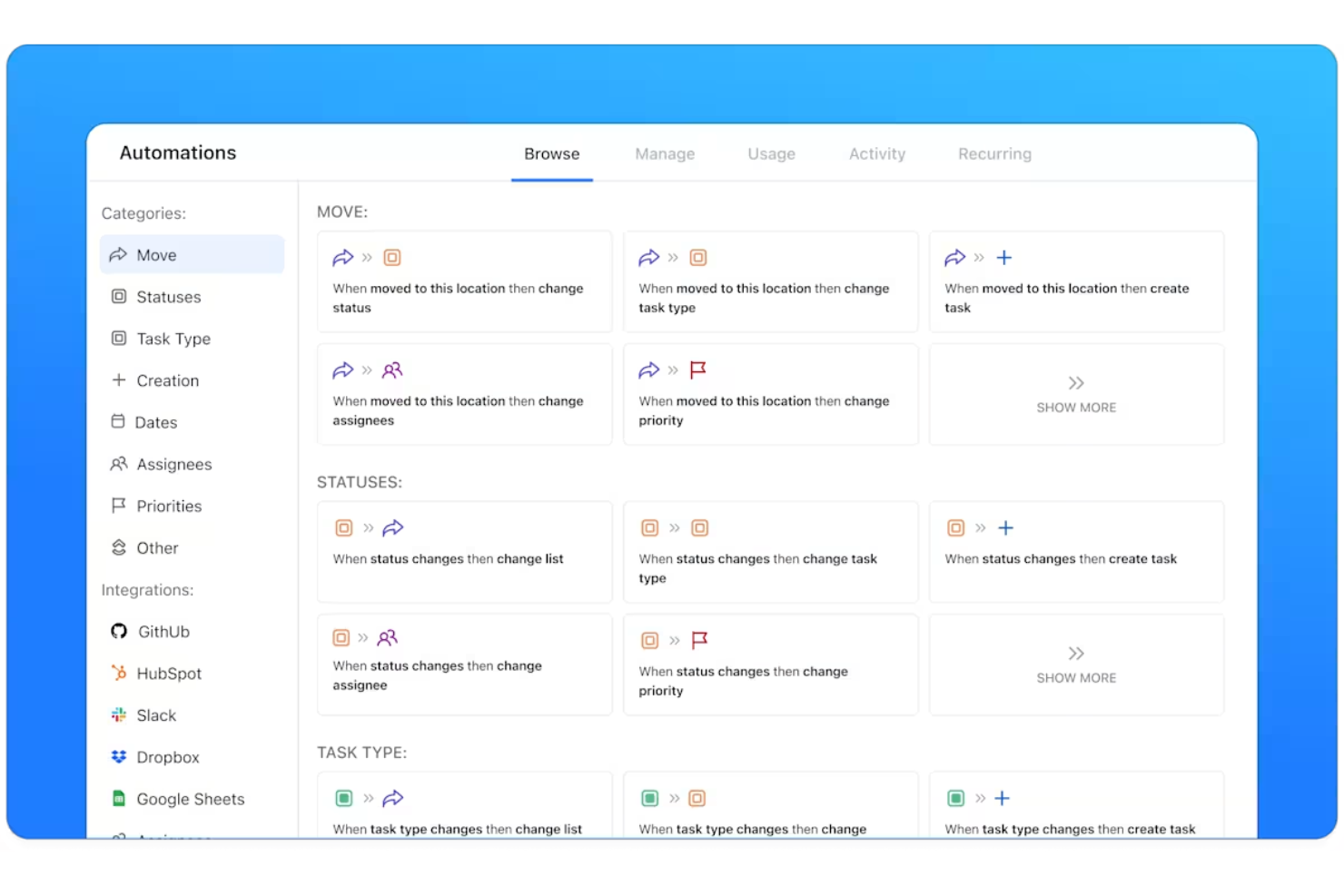Show more Statuses automations

coord(1076,665)
